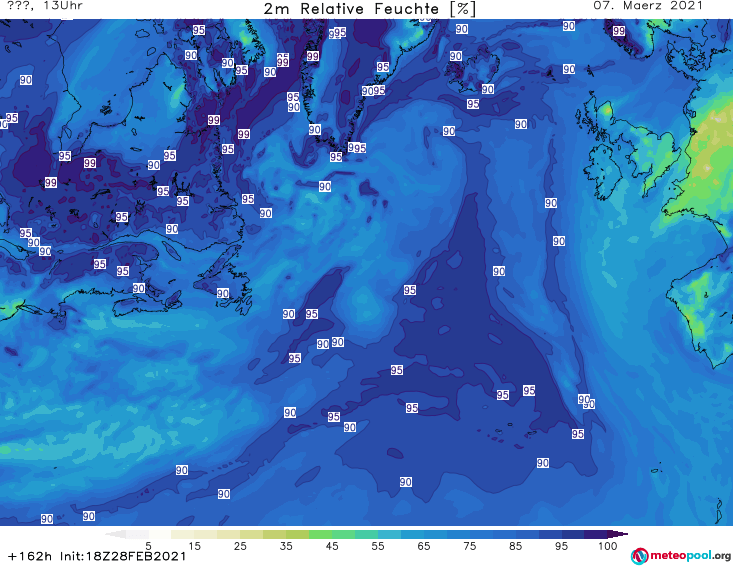Click the color scale tick label 65

click(424, 546)
